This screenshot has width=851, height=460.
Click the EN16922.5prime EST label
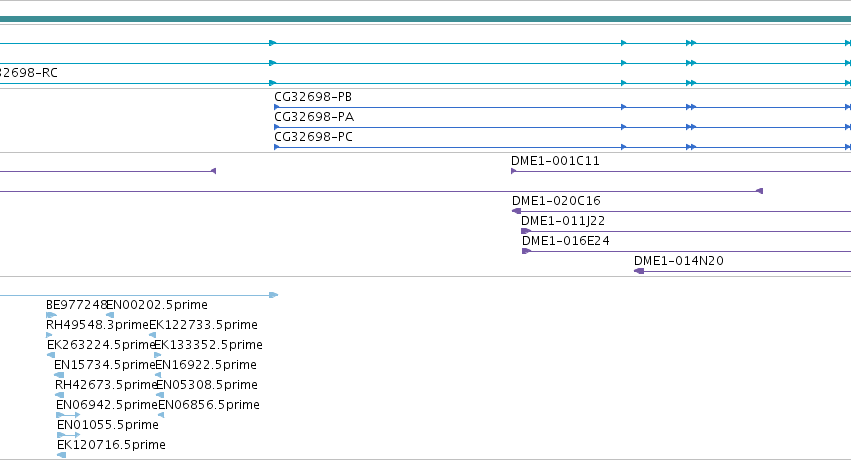(x=206, y=365)
